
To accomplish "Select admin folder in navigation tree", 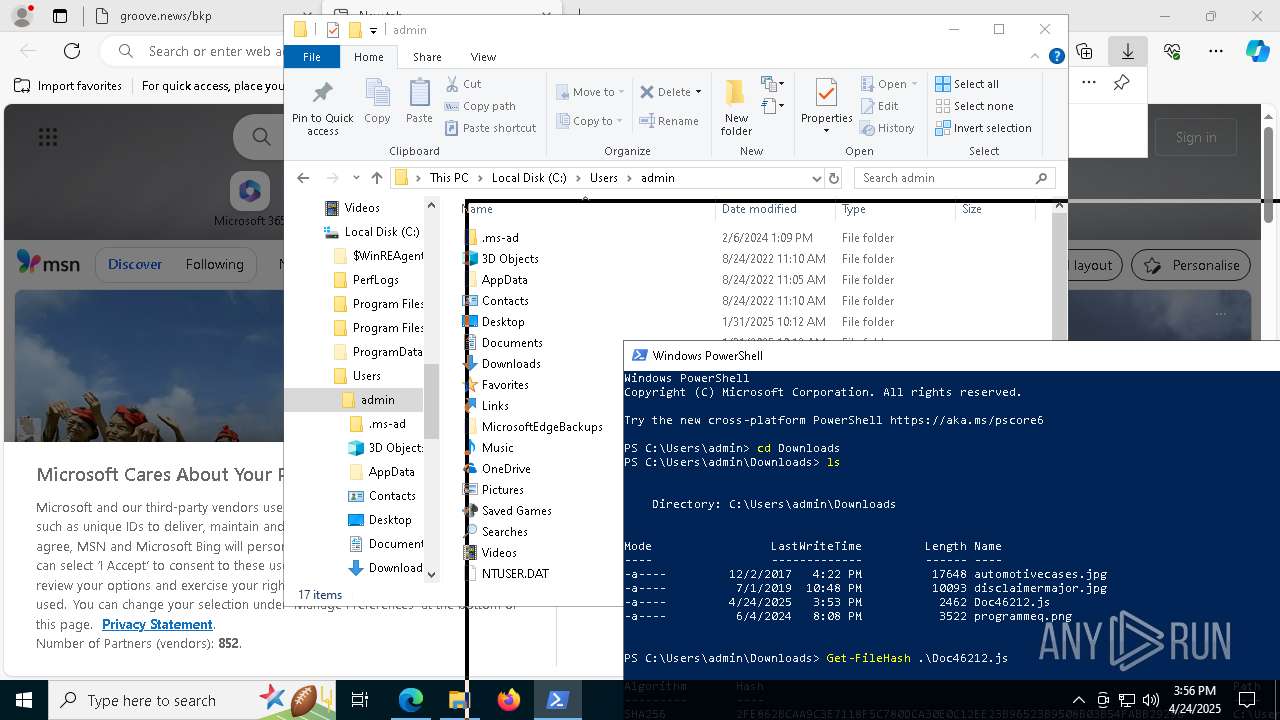I will tap(377, 400).
